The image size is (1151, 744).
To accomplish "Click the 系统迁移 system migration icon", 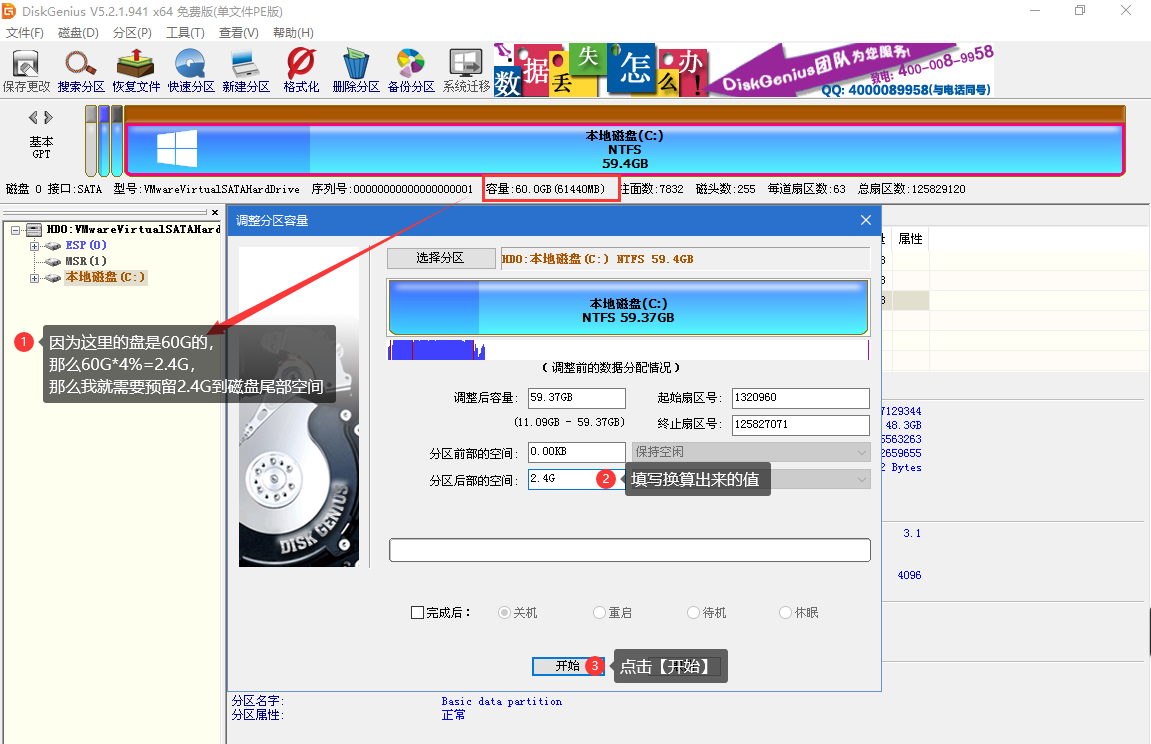I will tap(466, 71).
